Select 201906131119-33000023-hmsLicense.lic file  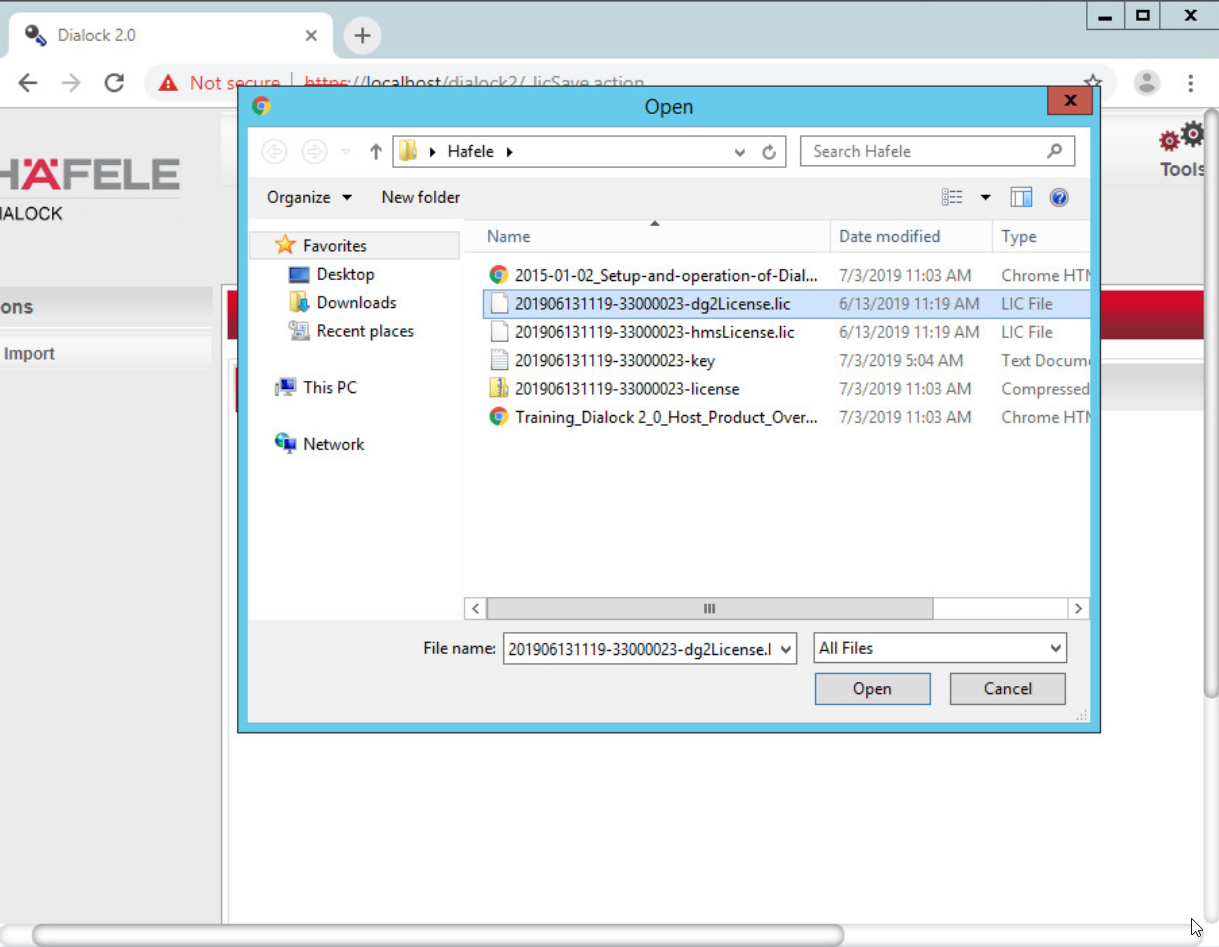point(655,332)
